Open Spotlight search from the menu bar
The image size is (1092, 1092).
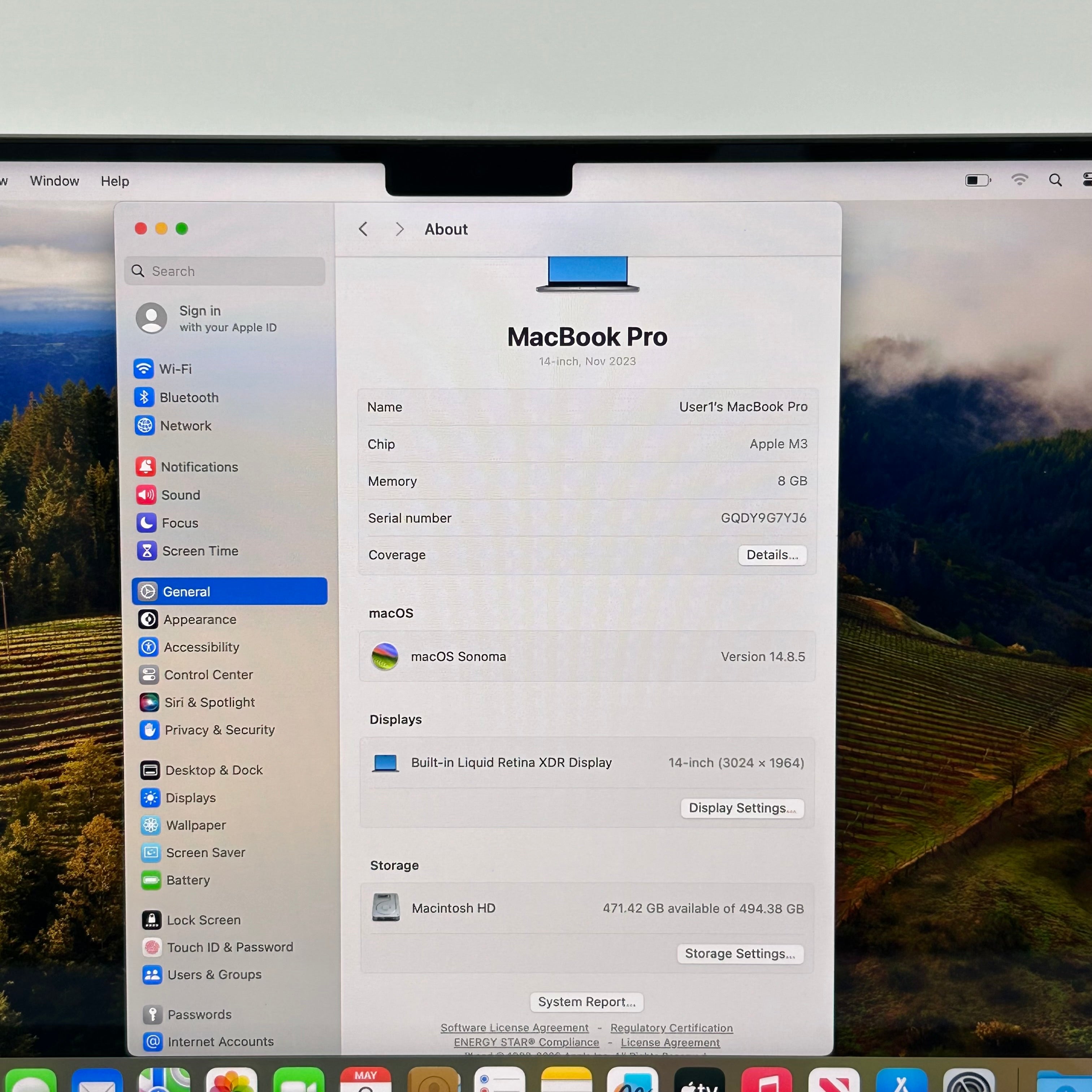pyautogui.click(x=1055, y=180)
